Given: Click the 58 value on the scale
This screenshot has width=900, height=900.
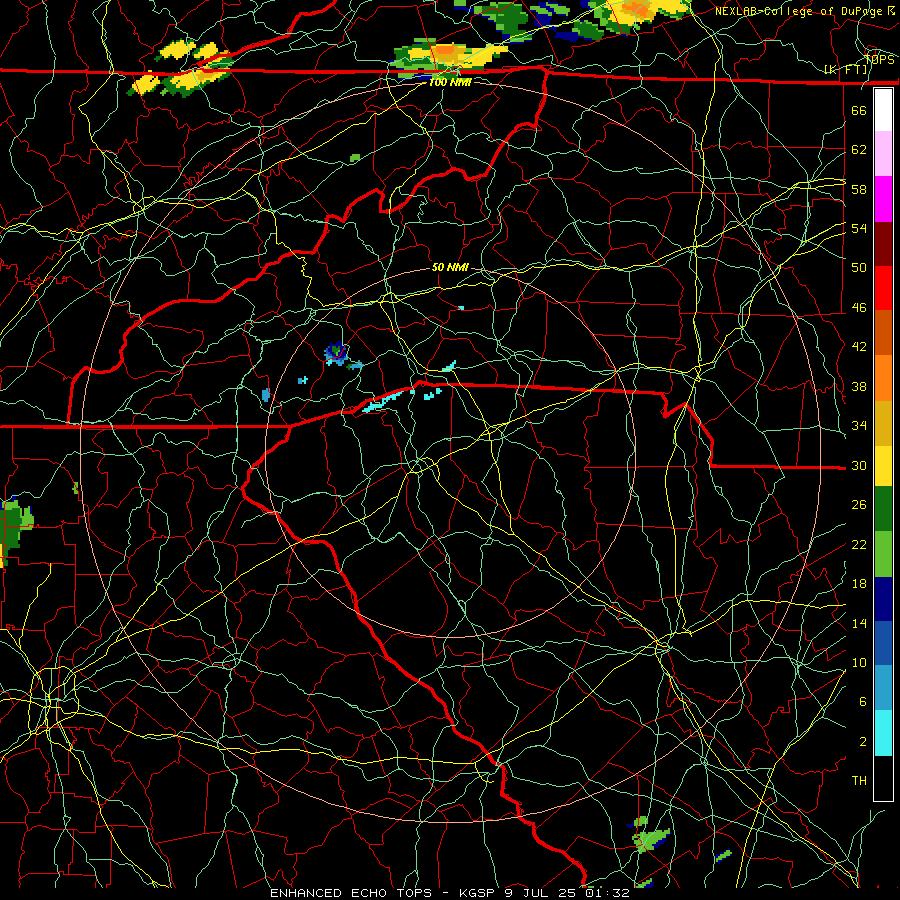Looking at the screenshot, I should pos(859,189).
